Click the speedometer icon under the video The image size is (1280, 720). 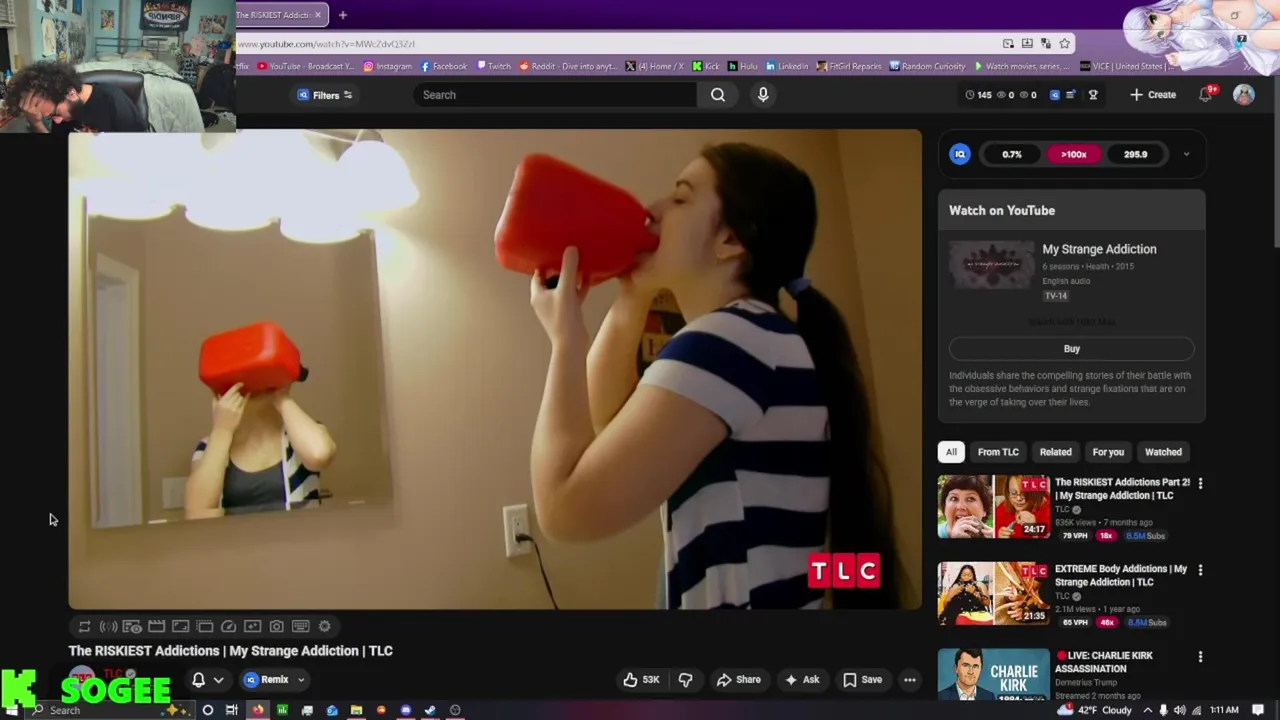coord(228,626)
